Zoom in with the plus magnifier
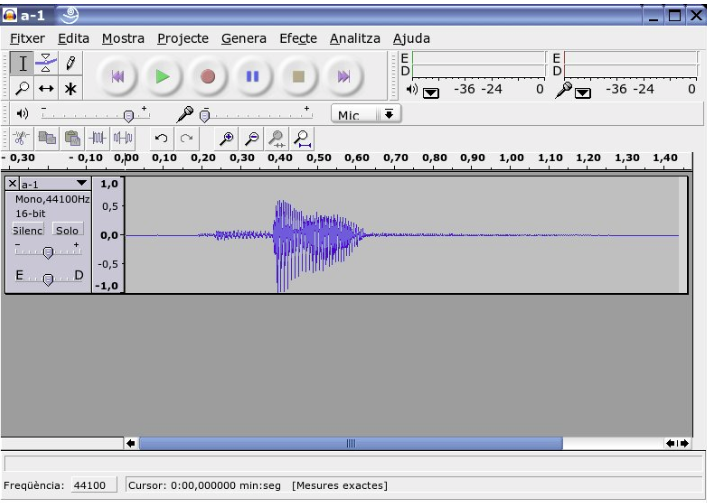 coord(226,138)
